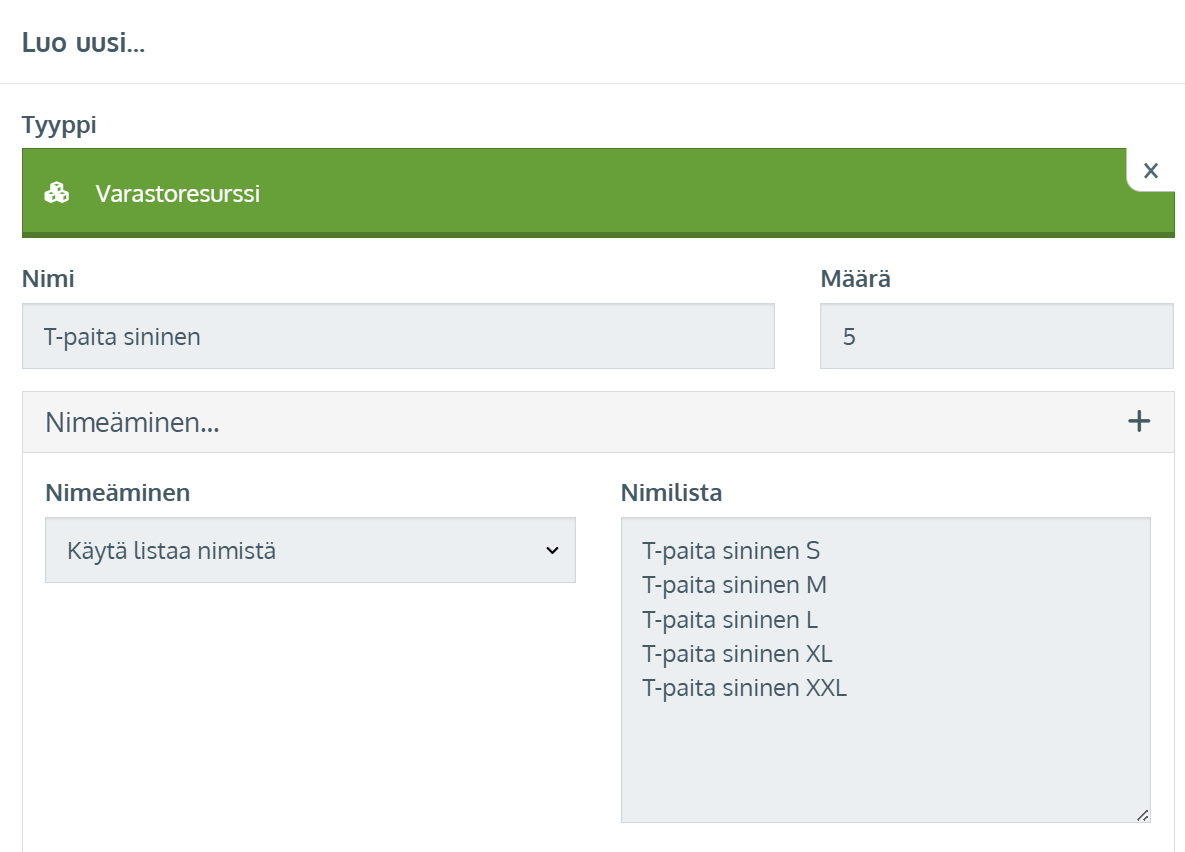Place cursor on "T-paita sininen XXL" line
1185x852 pixels.
744,688
